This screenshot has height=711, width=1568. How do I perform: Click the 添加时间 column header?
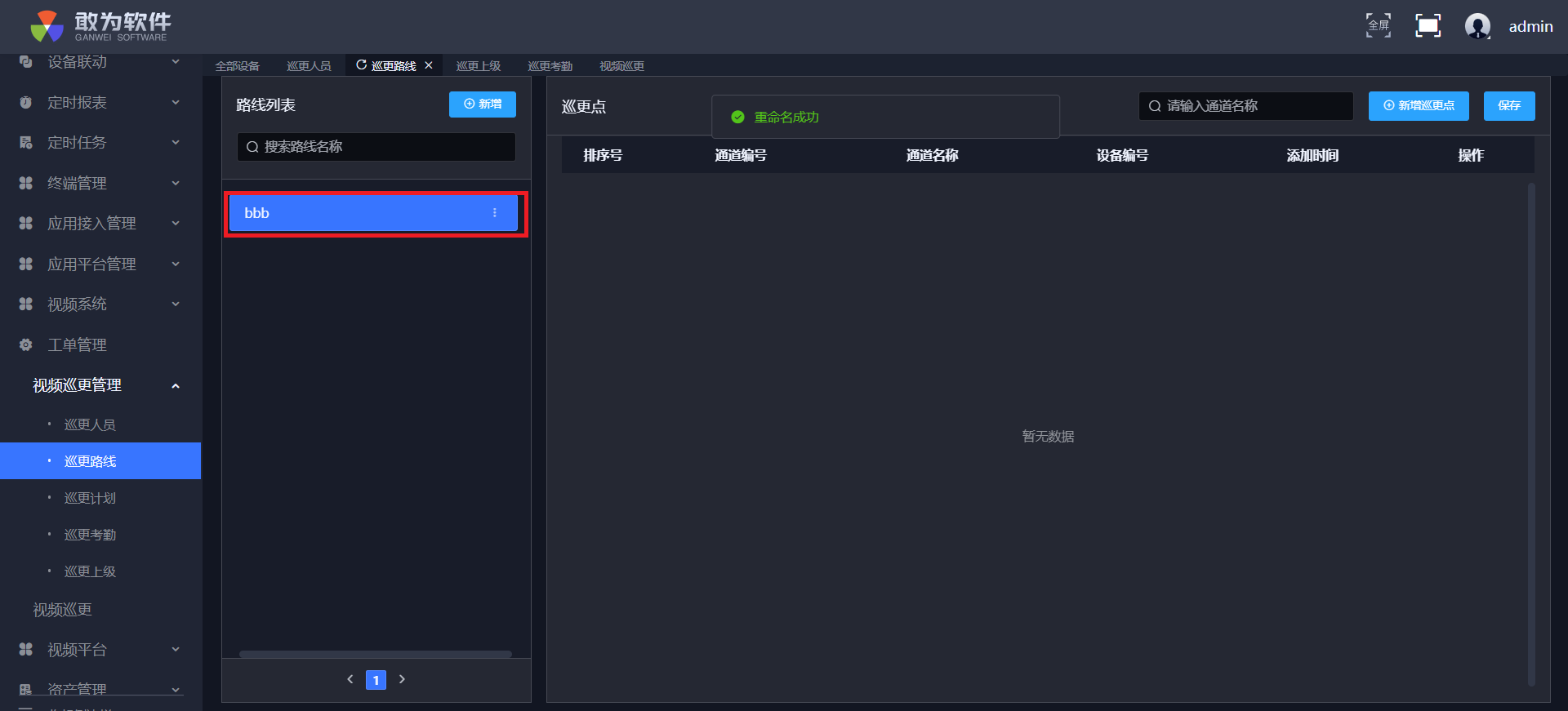(x=1312, y=156)
